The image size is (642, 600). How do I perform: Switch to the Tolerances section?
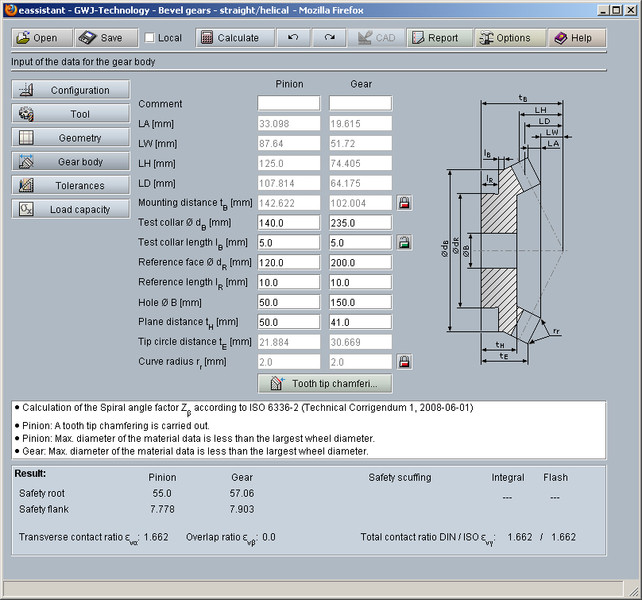[x=71, y=185]
